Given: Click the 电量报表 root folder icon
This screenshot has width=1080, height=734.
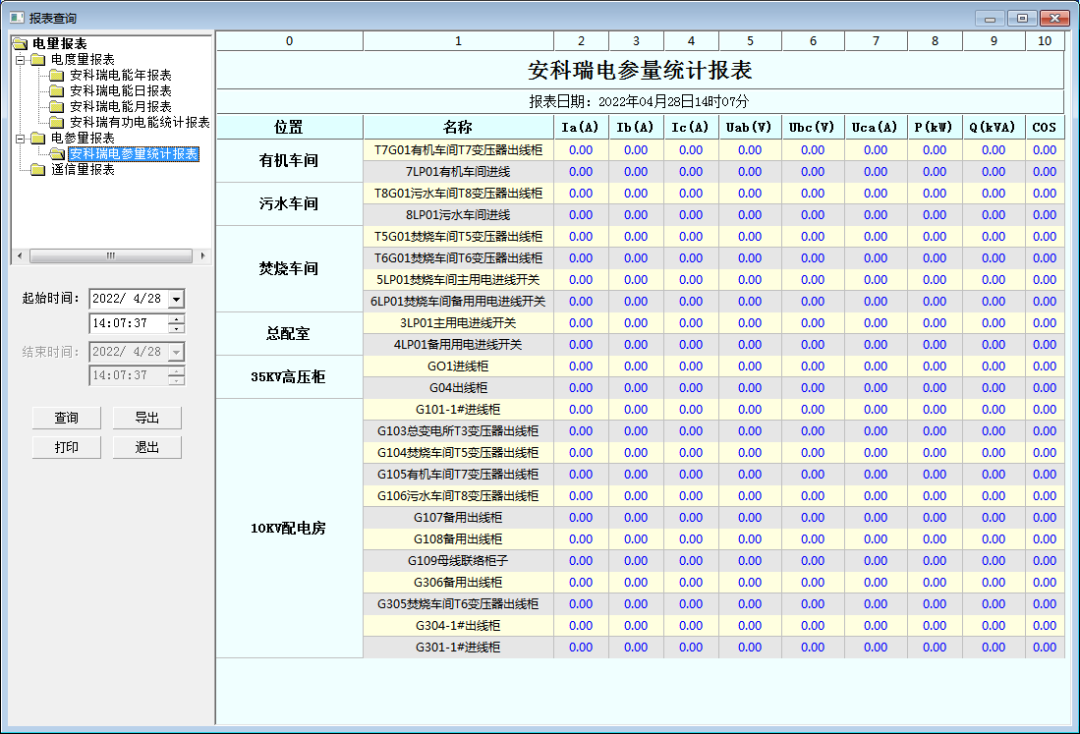Looking at the screenshot, I should pyautogui.click(x=21, y=44).
